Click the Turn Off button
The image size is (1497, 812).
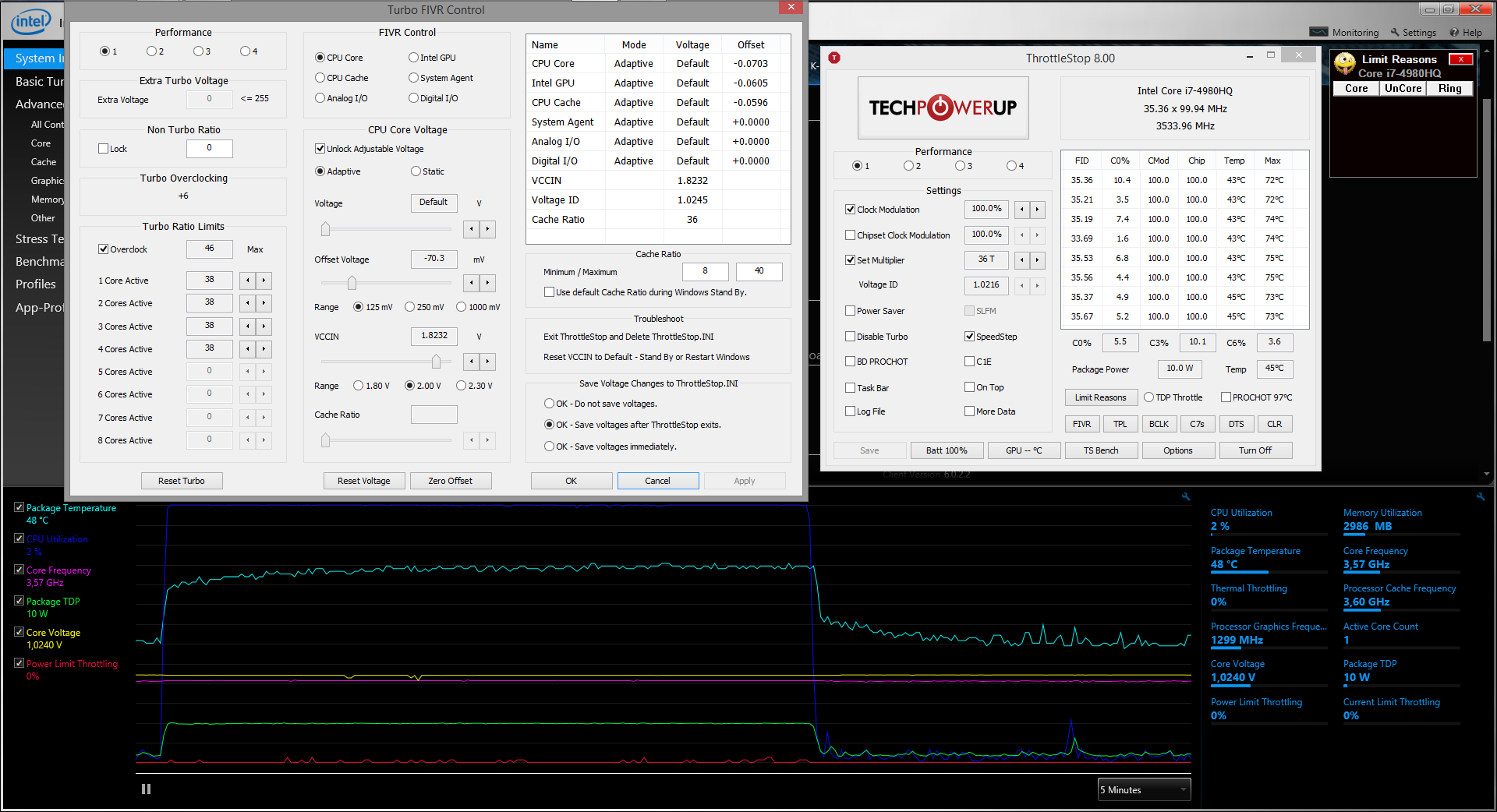(x=1255, y=450)
